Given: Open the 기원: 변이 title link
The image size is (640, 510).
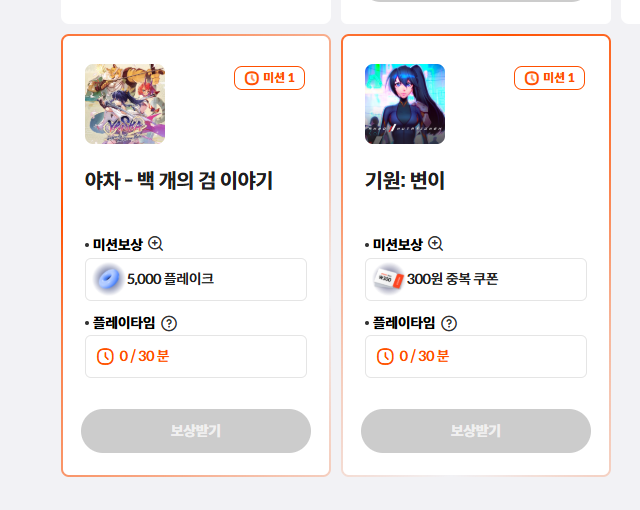Looking at the screenshot, I should pos(404,180).
